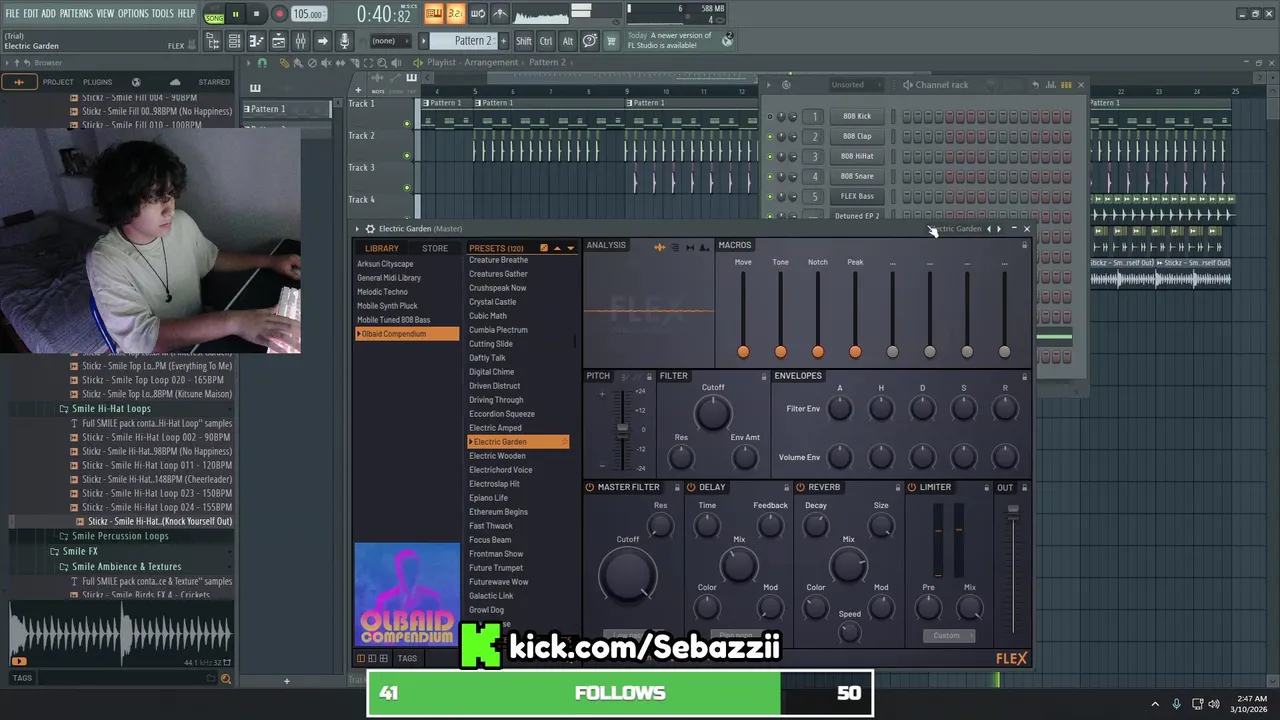This screenshot has width=1280, height=720.
Task: Mute Track 1 in Playlist
Action: click(x=407, y=123)
